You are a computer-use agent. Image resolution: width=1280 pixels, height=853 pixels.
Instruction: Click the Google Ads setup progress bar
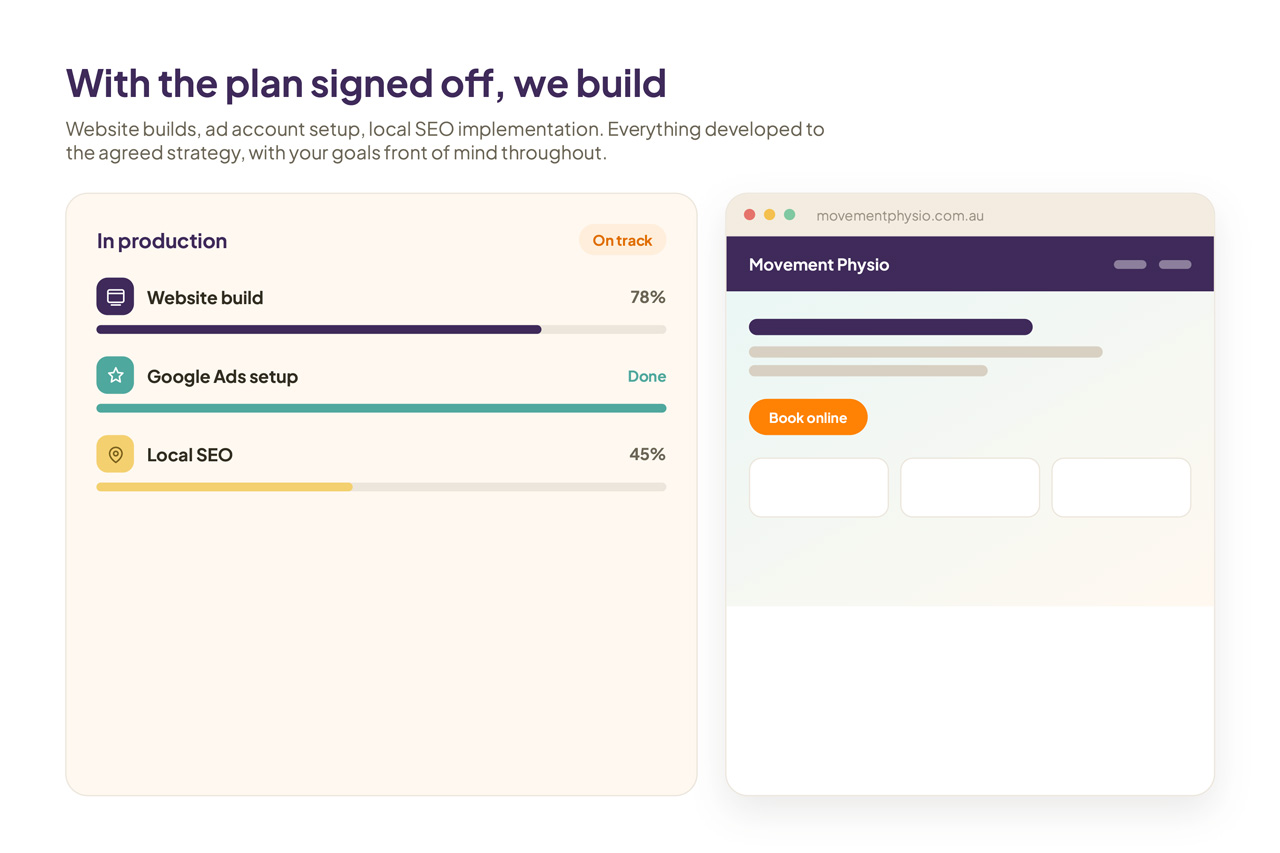pyautogui.click(x=381, y=408)
